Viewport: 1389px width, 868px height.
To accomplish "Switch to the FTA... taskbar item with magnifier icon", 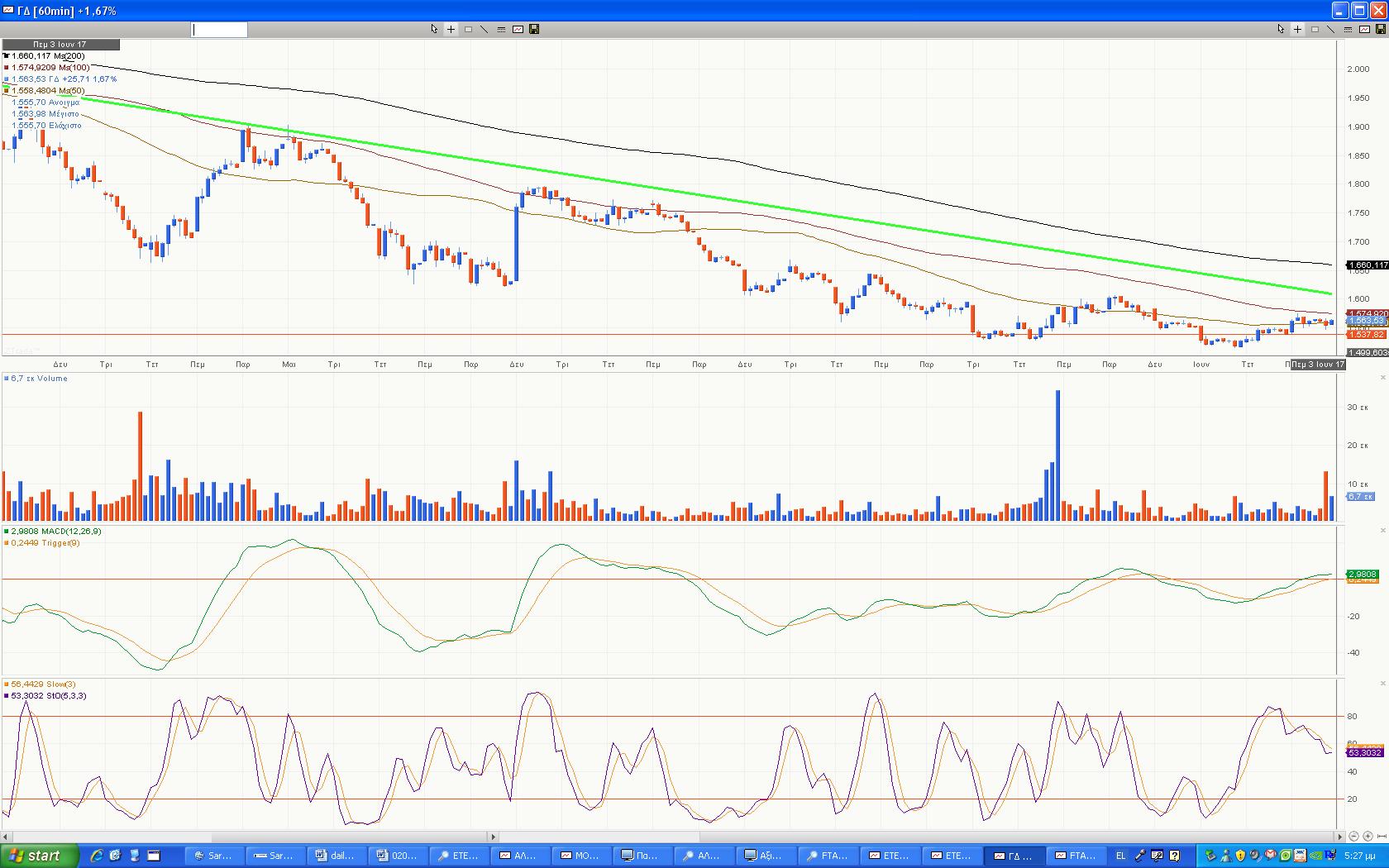I will pyautogui.click(x=828, y=856).
